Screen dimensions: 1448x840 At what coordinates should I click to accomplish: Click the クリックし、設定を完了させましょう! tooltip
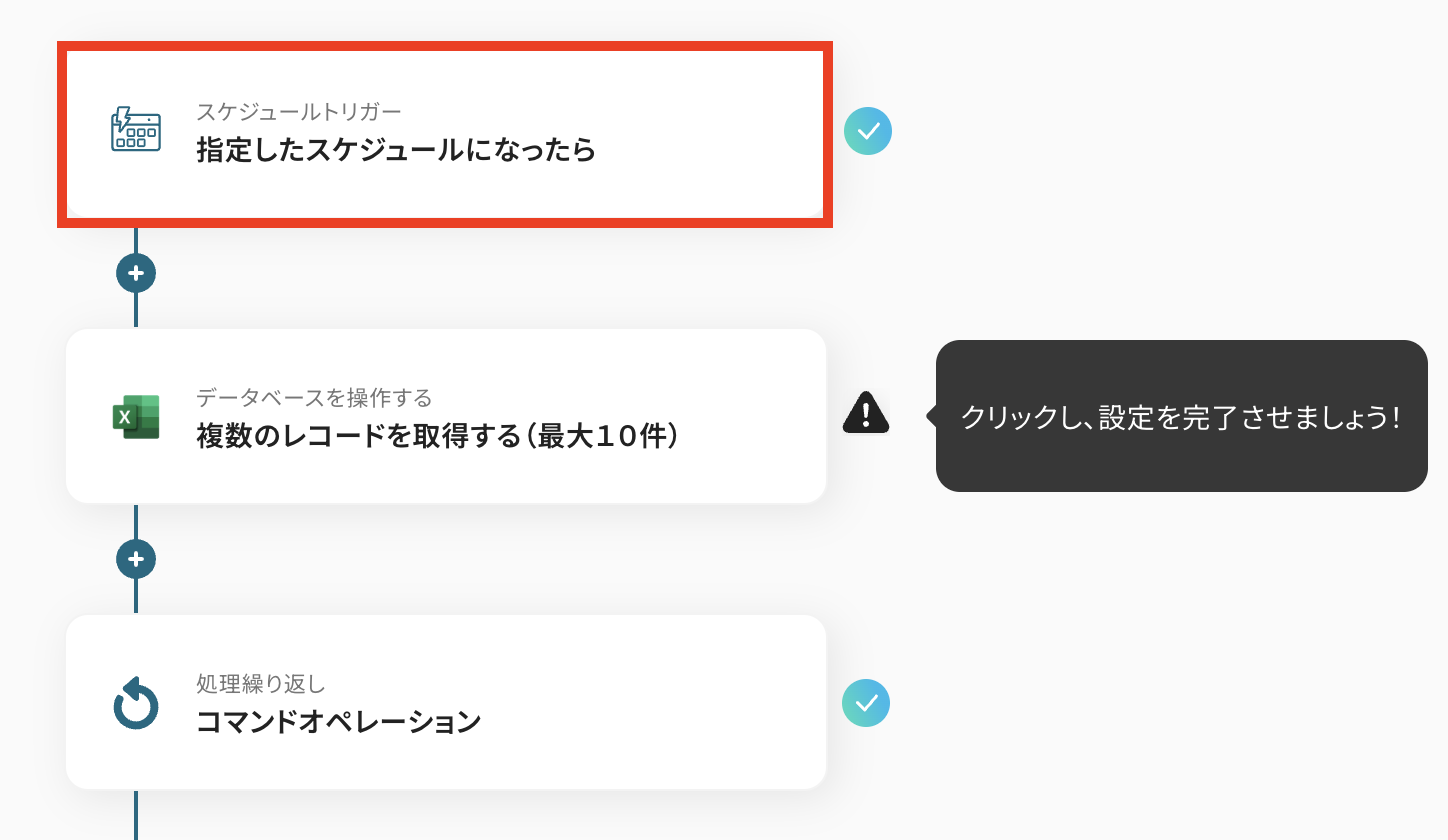pos(1180,416)
